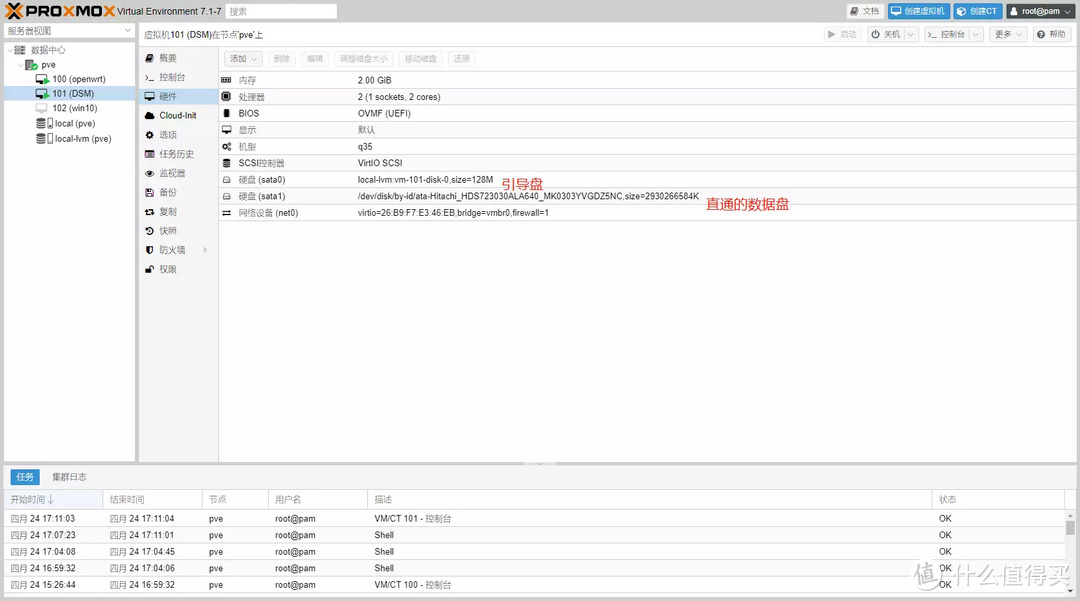The width and height of the screenshot is (1080, 601).
Task: Open the 复制 replication item
Action: pyautogui.click(x=176, y=211)
